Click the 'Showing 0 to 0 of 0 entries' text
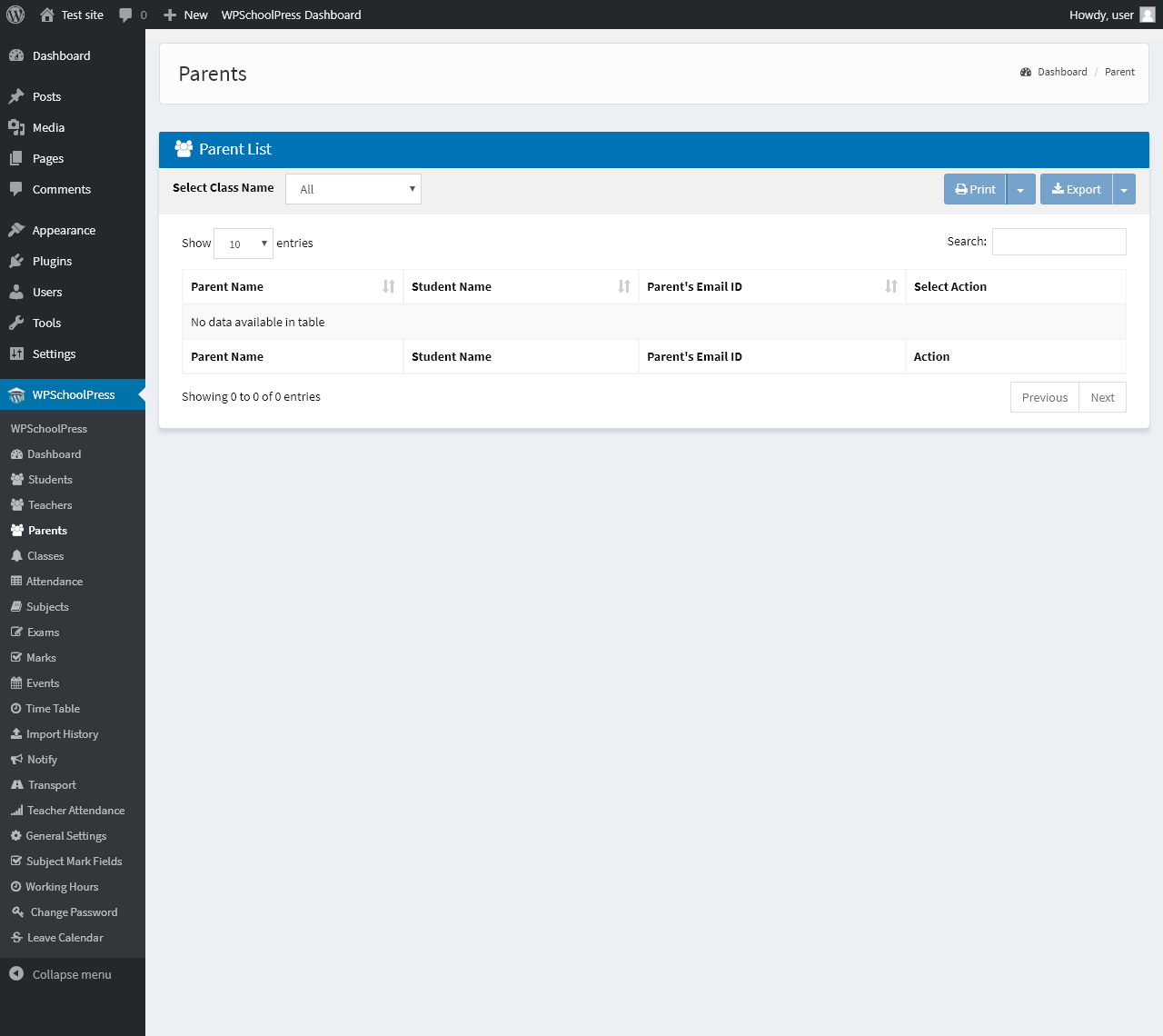The width and height of the screenshot is (1163, 1036). [251, 397]
